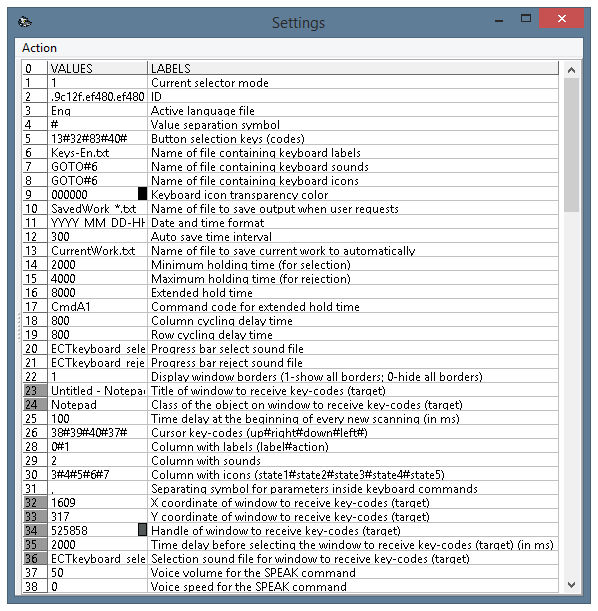Click the 'YYYY_MM_DD-HH' date format value
Image resolution: width=598 pixels, height=611 pixels.
pyautogui.click(x=97, y=223)
